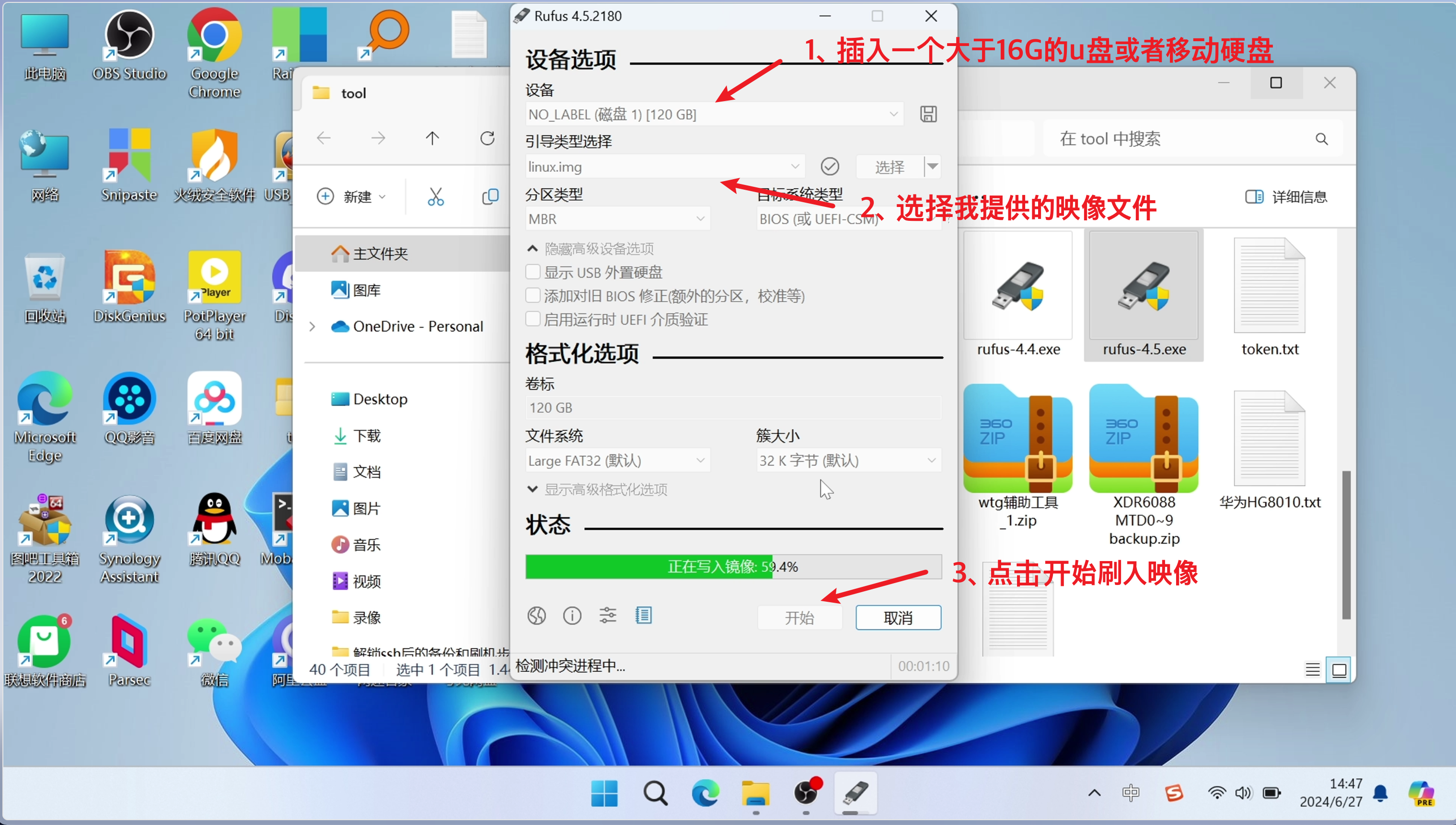Switch to large icons view in tool window

tap(1339, 670)
